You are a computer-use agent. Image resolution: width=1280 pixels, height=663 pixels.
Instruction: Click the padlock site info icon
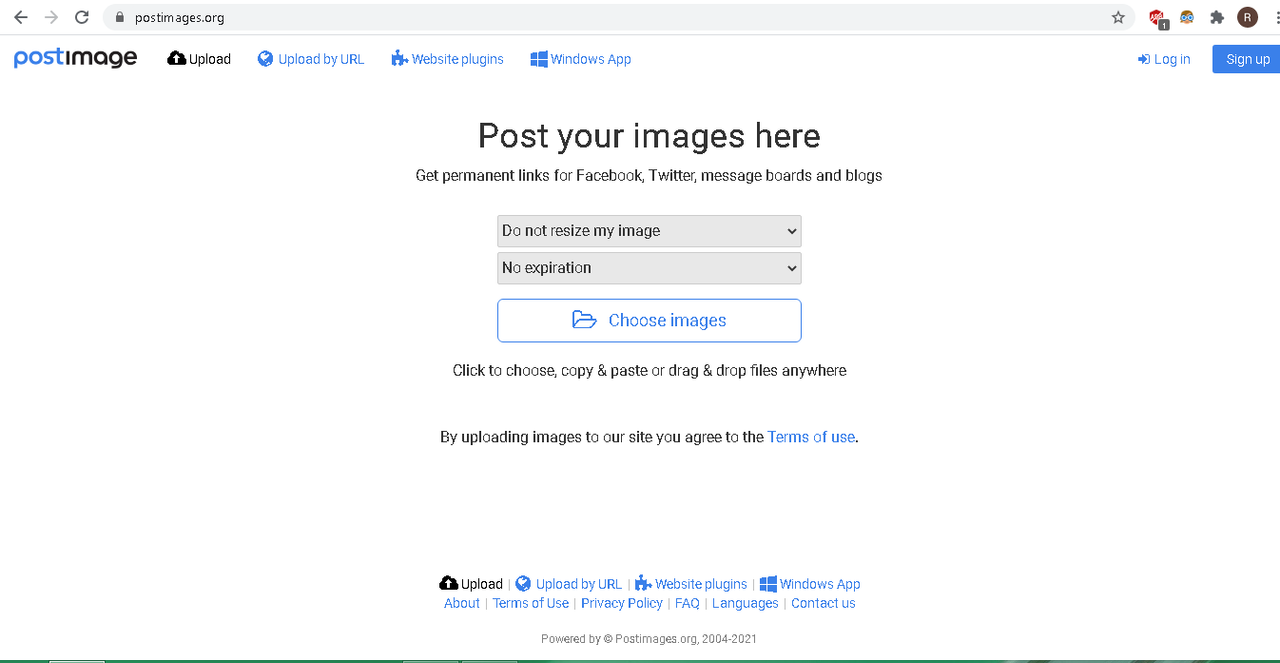(119, 18)
